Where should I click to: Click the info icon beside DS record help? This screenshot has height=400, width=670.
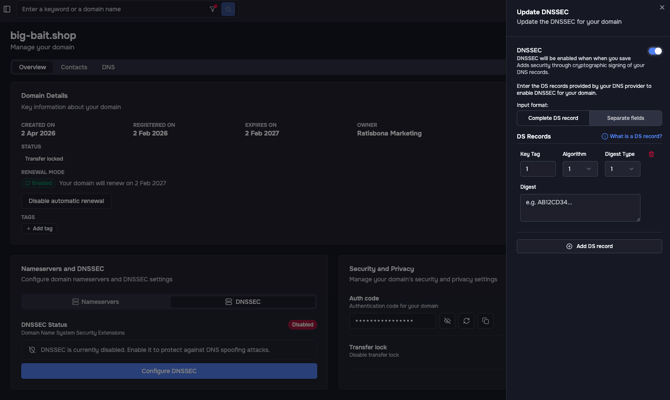pyautogui.click(x=605, y=136)
